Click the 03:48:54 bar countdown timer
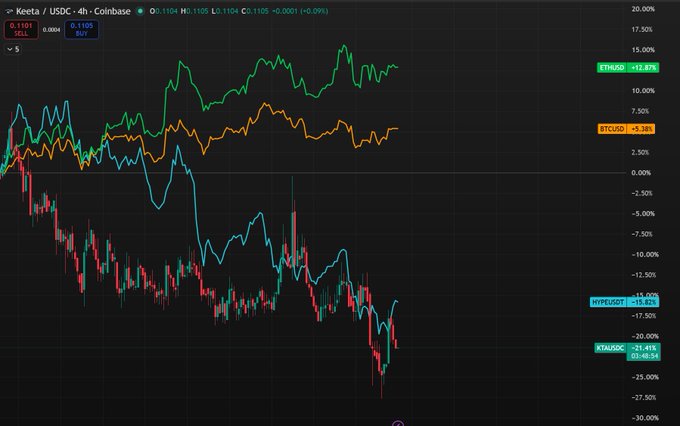 644,356
